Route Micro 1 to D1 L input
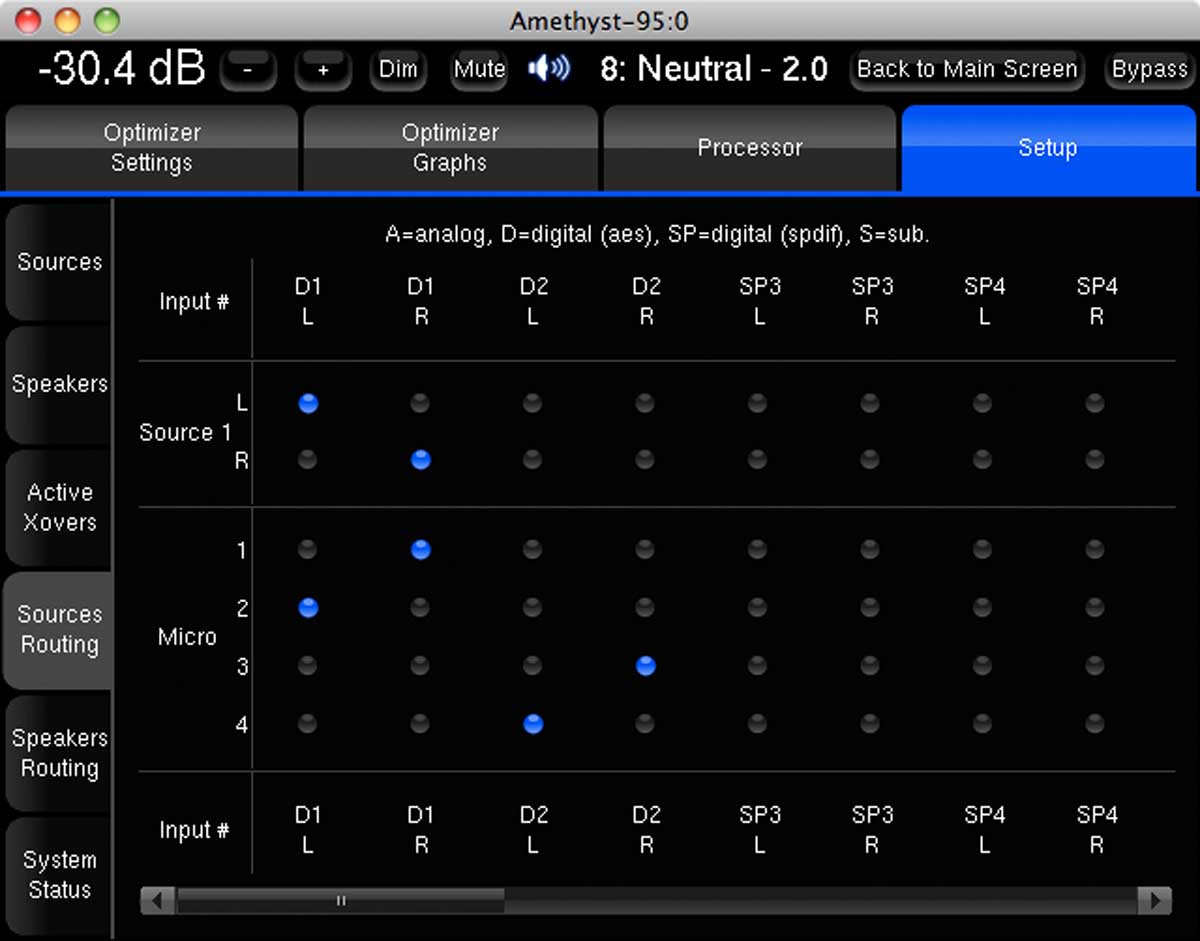Screen dimensions: 1200x941 tap(308, 549)
